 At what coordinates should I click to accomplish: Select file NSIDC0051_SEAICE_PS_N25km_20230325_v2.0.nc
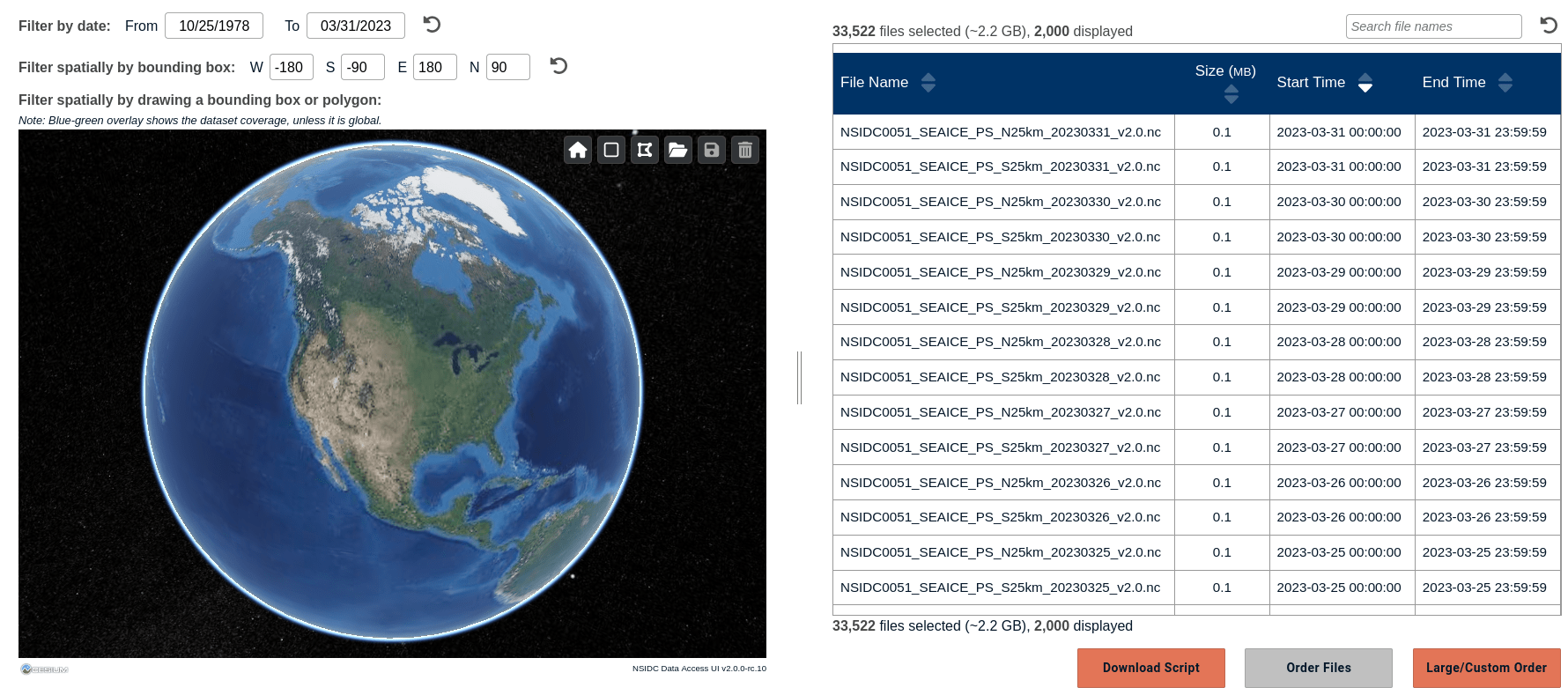click(x=1001, y=552)
